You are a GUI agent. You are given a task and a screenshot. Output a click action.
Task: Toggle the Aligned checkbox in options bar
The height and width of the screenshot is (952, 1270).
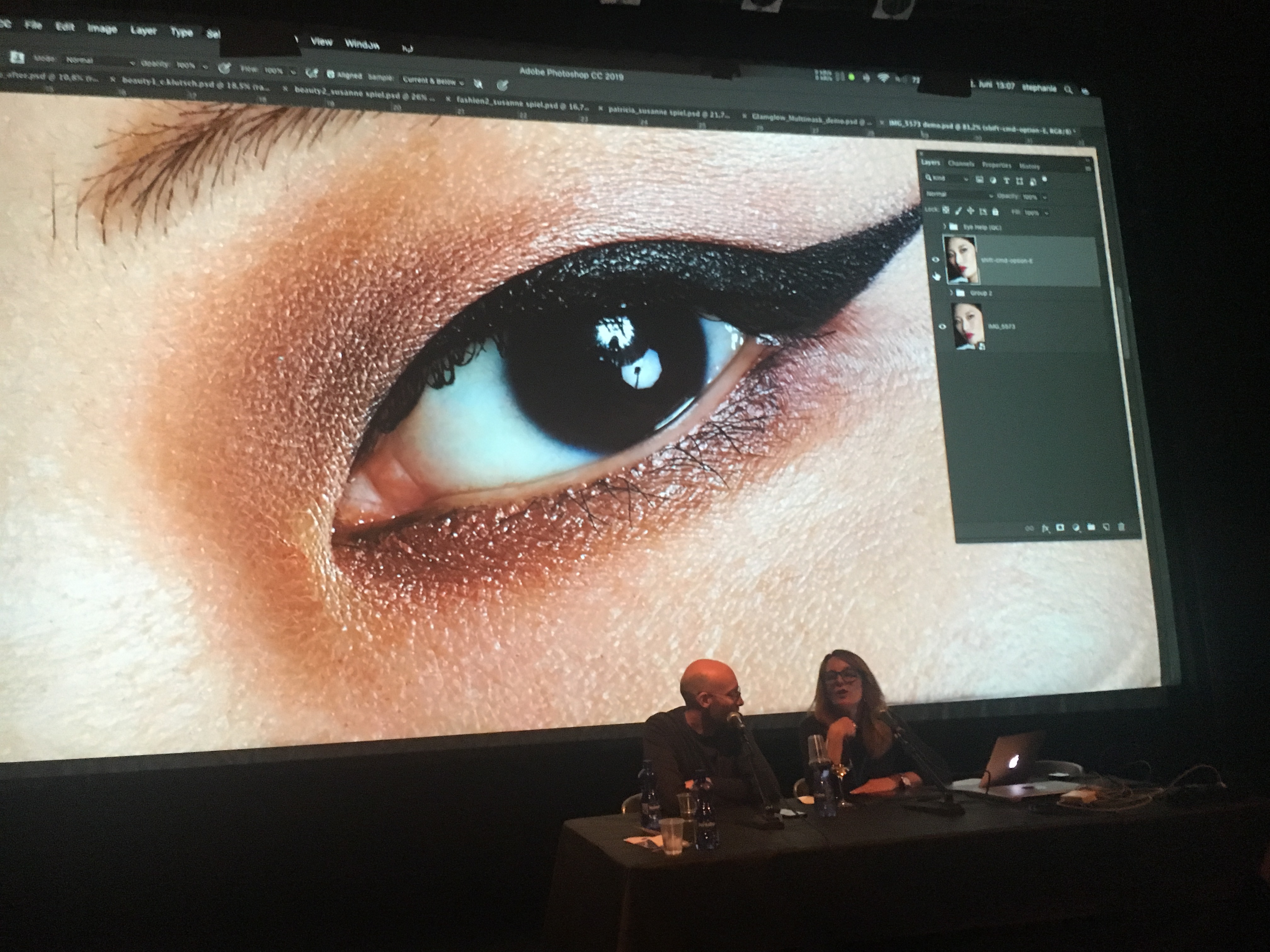[331, 75]
